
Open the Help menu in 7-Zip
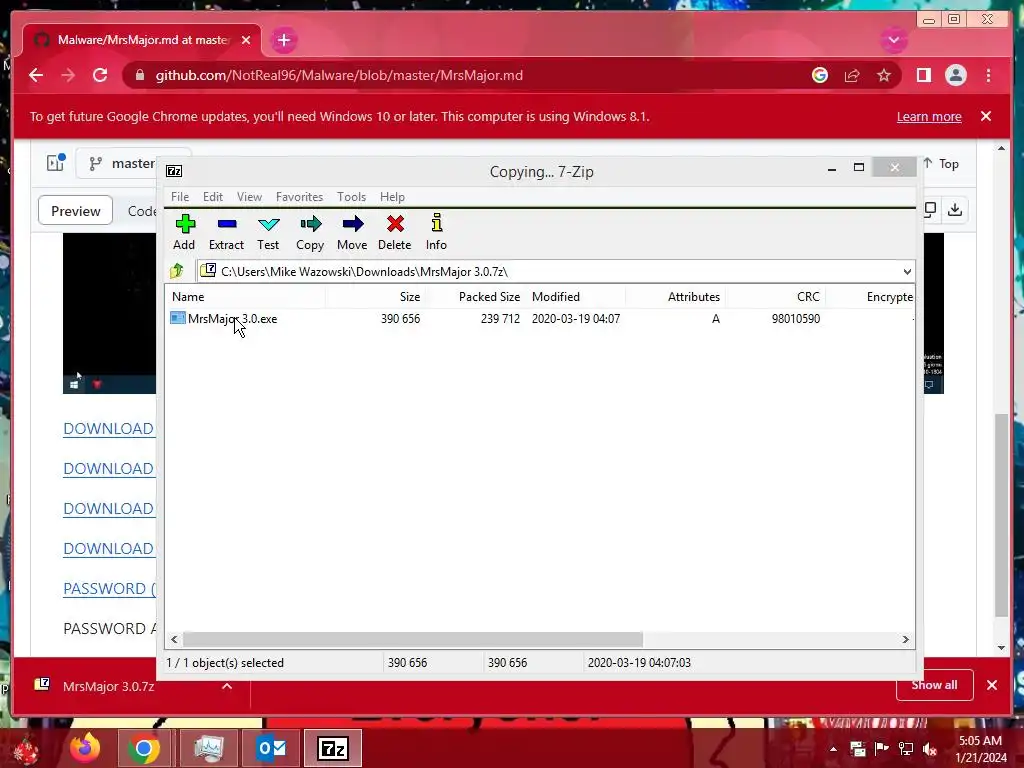click(392, 197)
